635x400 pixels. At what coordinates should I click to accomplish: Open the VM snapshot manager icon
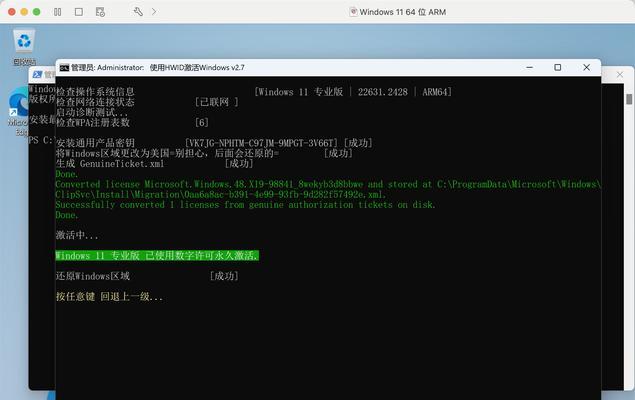pyautogui.click(x=100, y=12)
